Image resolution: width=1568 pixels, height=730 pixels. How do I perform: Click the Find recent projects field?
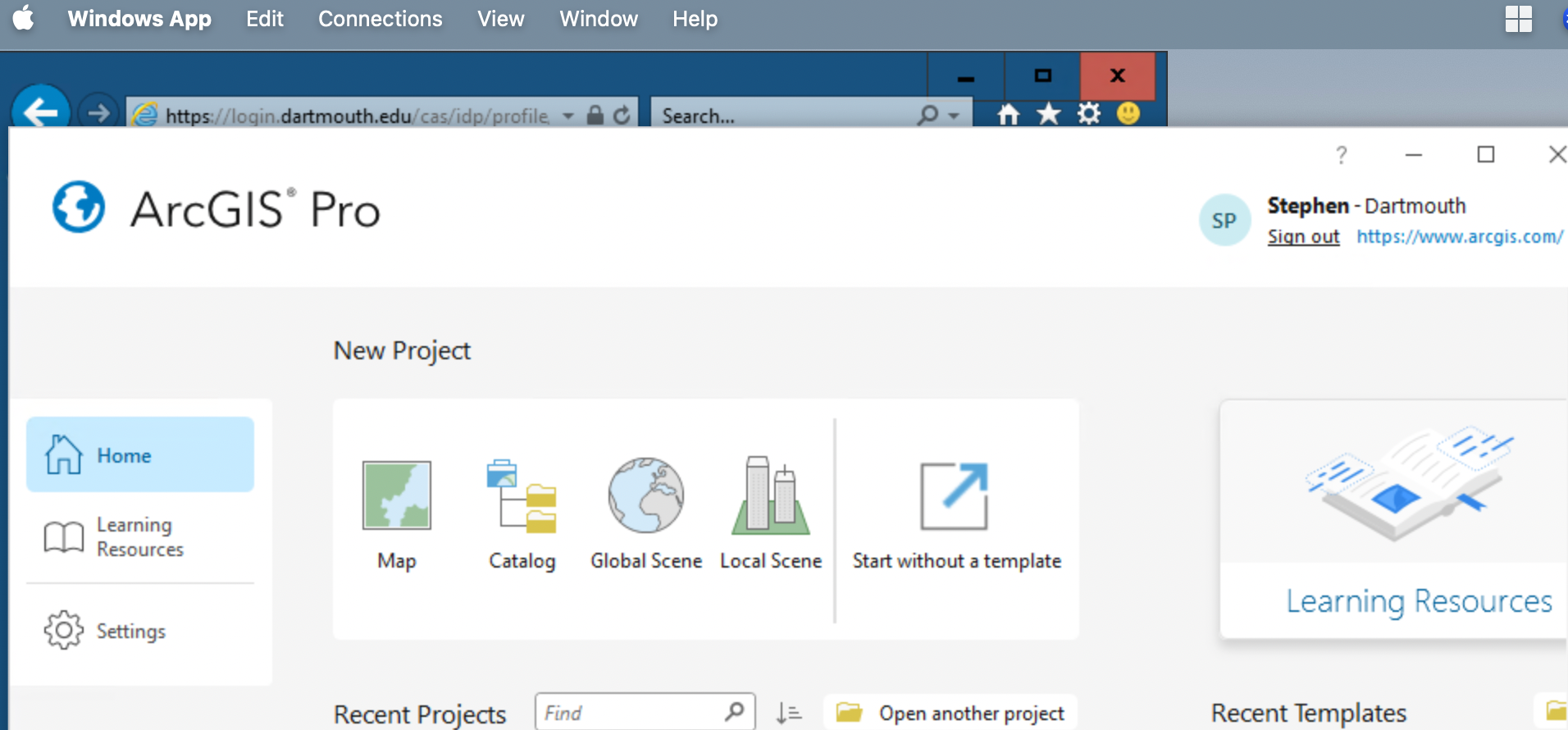point(645,712)
